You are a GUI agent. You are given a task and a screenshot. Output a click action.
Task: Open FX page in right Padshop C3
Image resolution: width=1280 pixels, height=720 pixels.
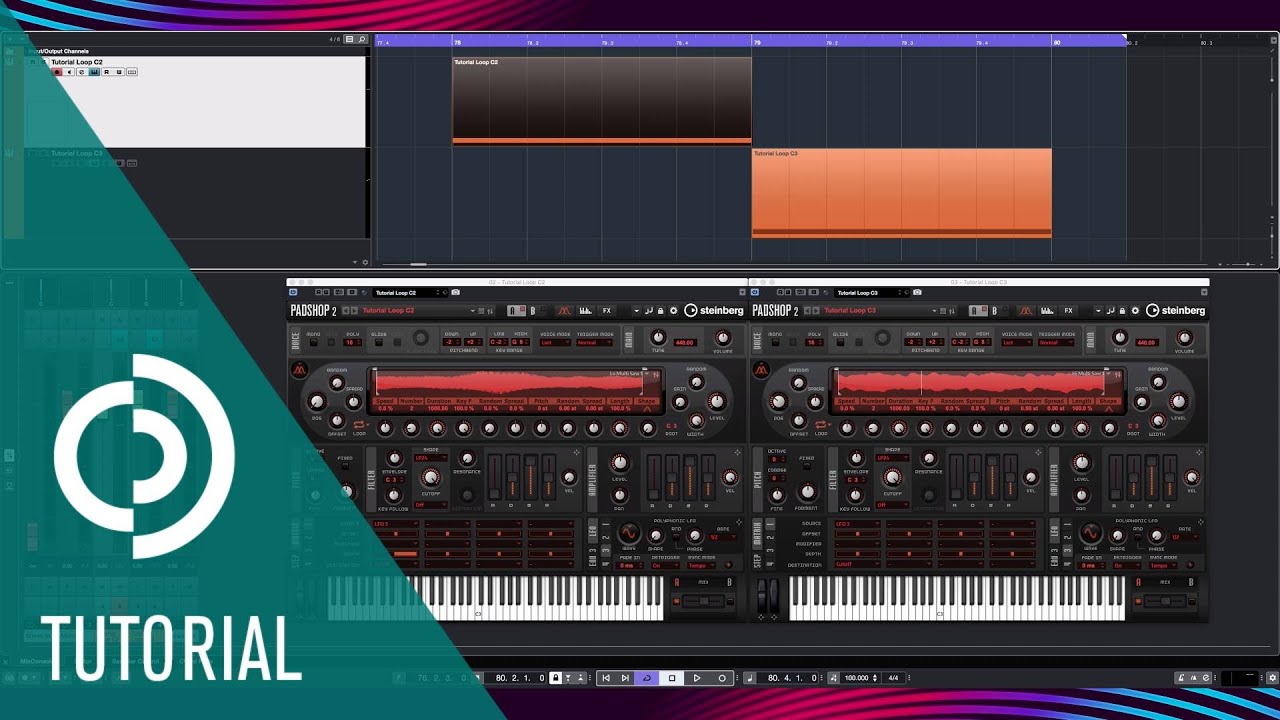point(1068,310)
